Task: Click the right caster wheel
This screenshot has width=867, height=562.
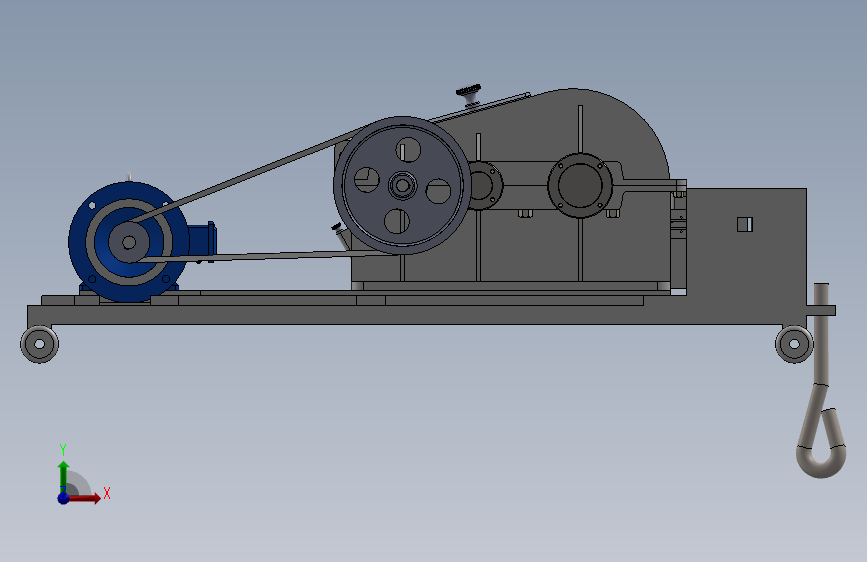Action: 794,344
